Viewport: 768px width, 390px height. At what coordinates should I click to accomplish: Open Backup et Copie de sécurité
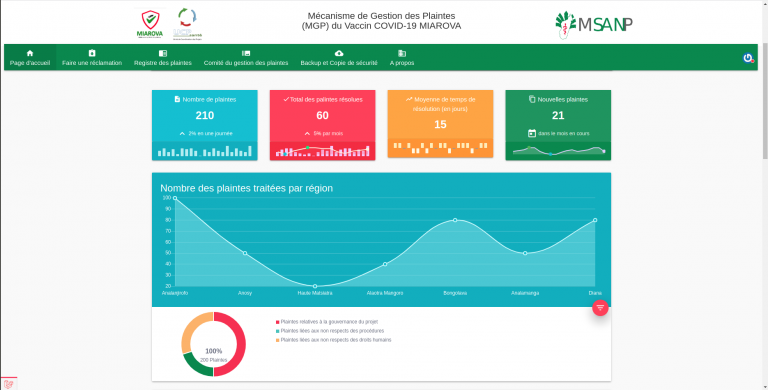(x=339, y=57)
